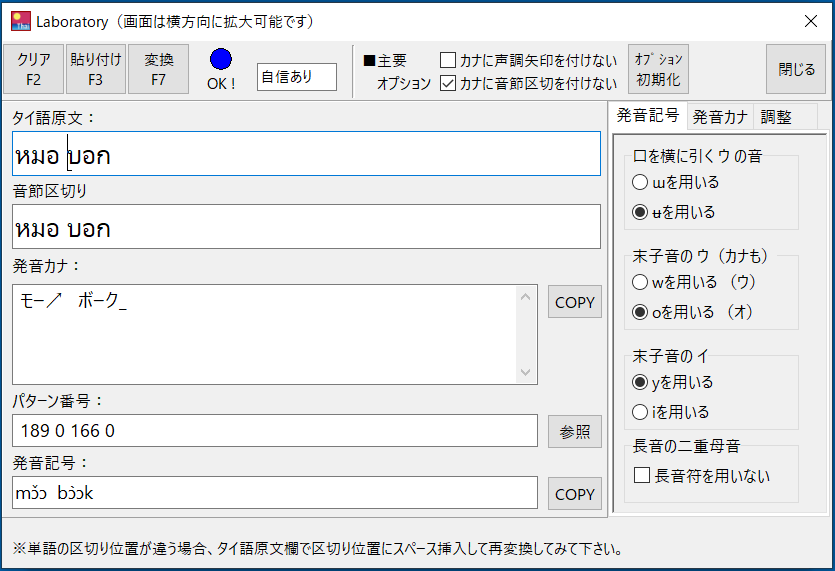Click the 閉じる button

pos(796,69)
